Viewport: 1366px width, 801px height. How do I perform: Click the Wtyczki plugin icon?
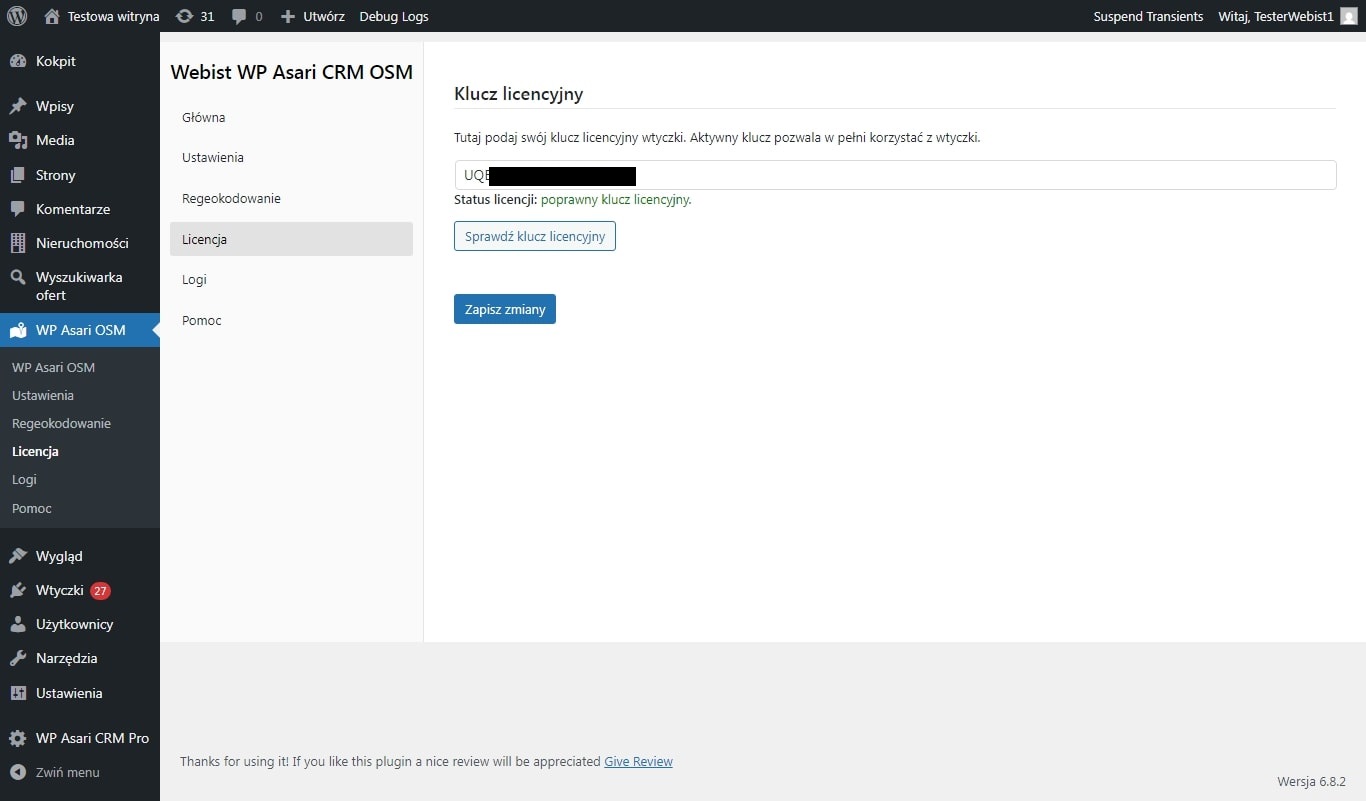coord(17,590)
